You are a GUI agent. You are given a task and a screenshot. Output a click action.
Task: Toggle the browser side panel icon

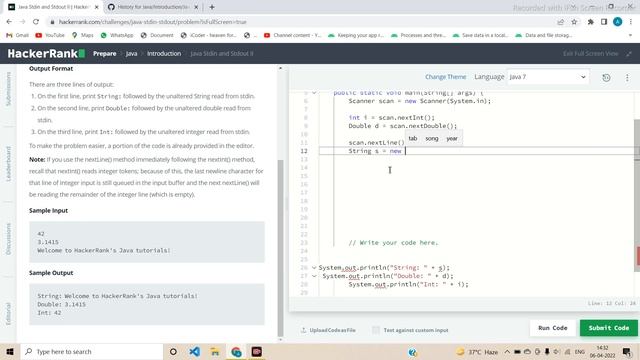(604, 22)
